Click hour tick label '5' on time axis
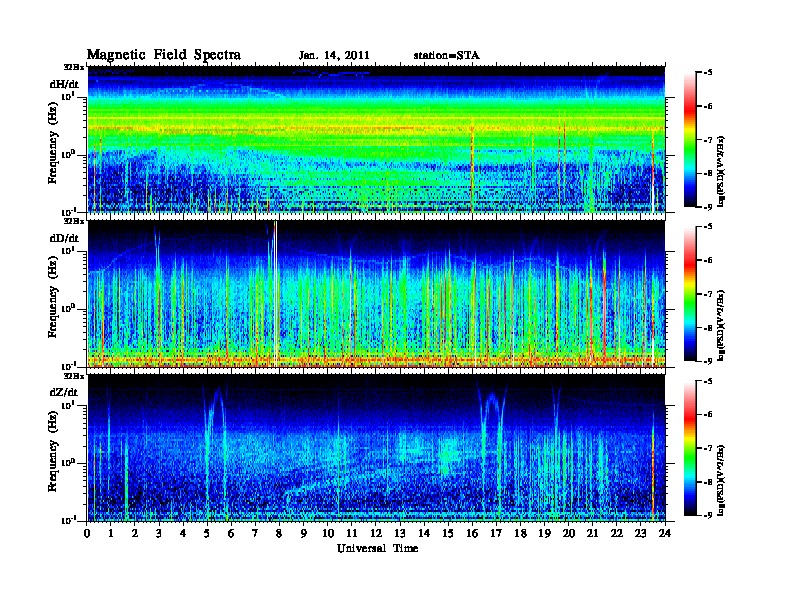This screenshot has height=612, width=792. (207, 533)
